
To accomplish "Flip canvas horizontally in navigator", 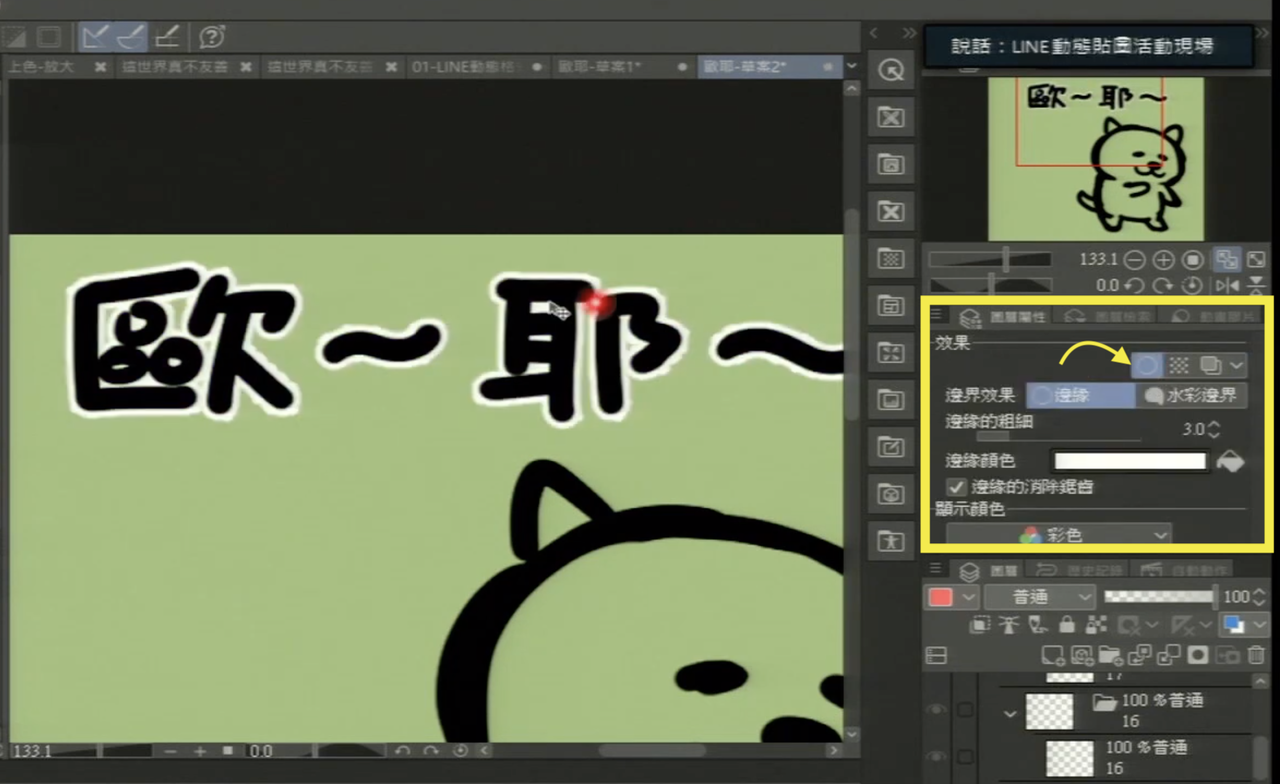I will coord(1227,285).
